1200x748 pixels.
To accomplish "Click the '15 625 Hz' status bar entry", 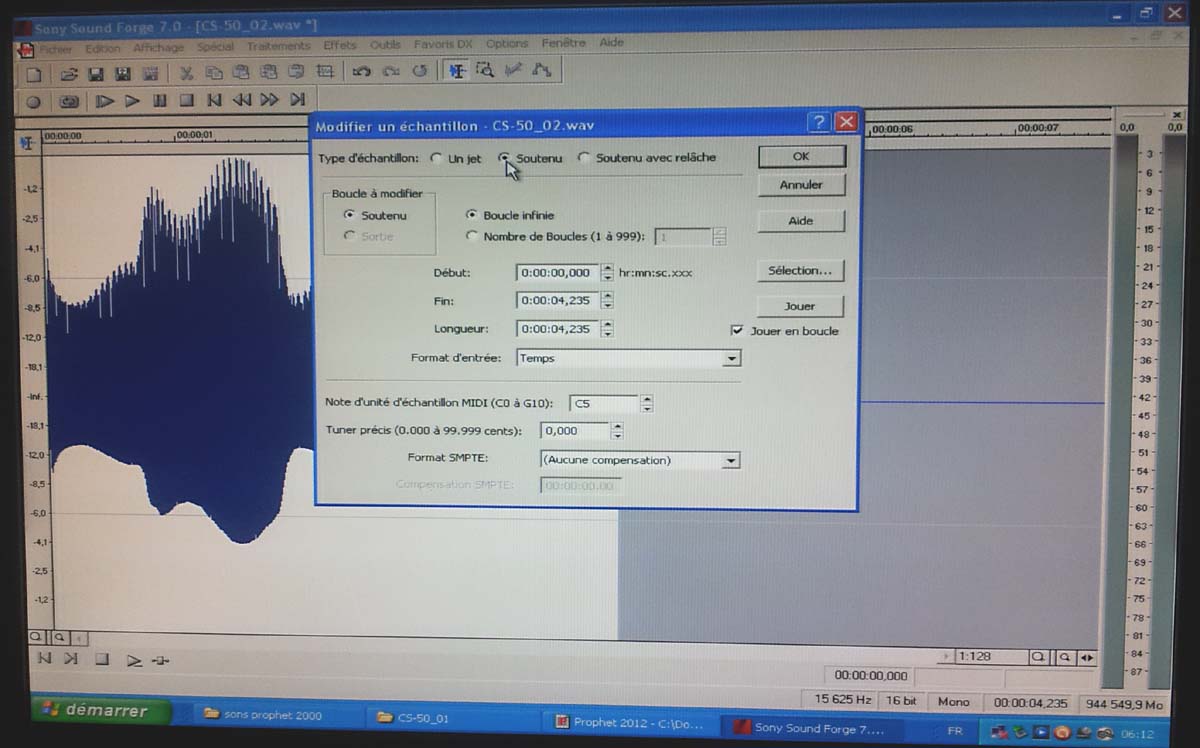I will click(x=843, y=701).
